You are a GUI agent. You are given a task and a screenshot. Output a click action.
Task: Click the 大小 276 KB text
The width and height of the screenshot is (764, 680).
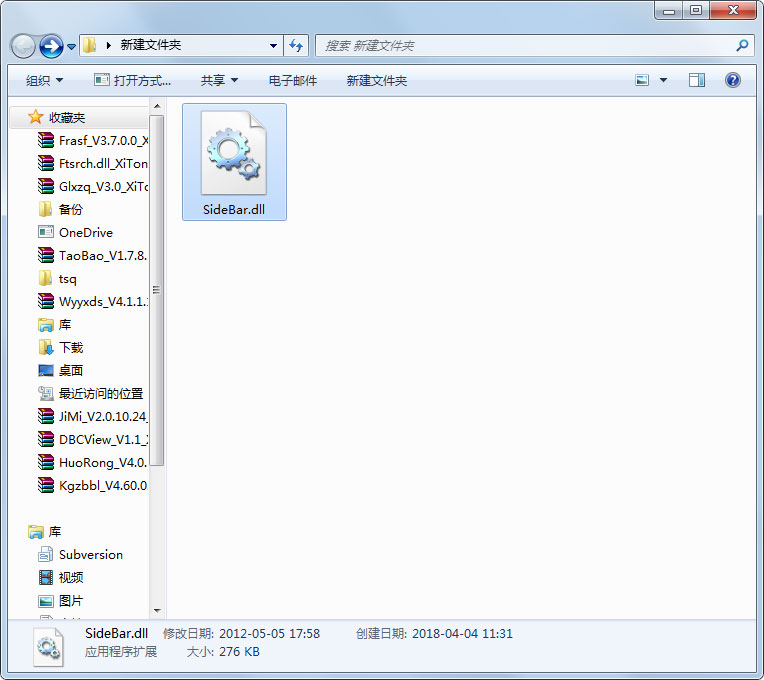(223, 652)
